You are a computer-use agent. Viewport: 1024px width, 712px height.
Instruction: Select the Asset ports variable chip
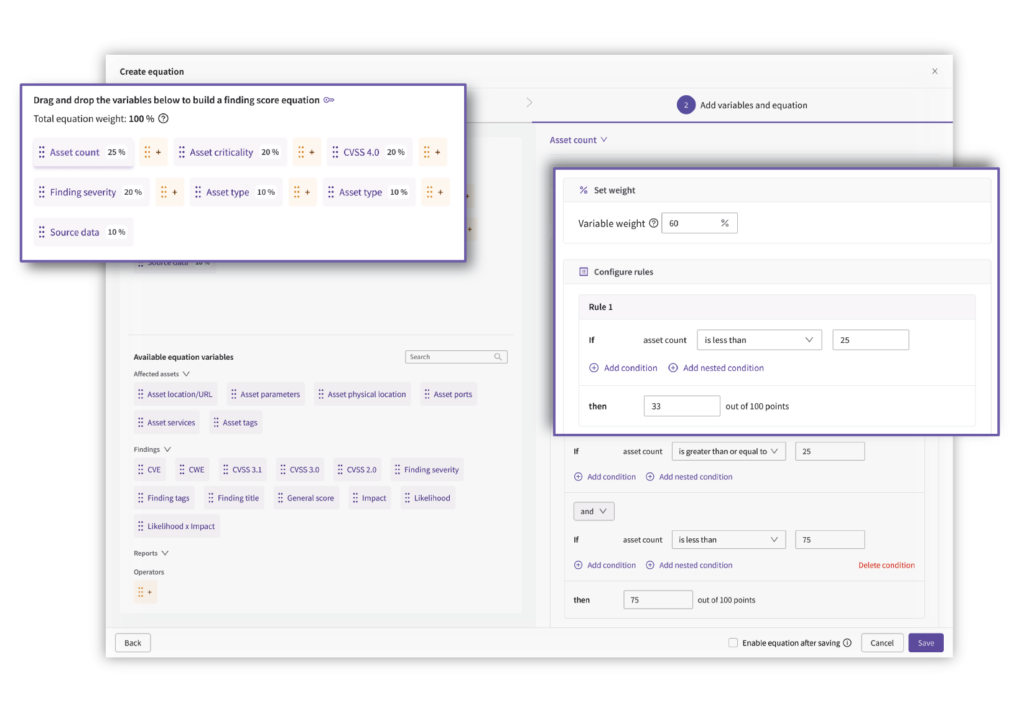(448, 395)
